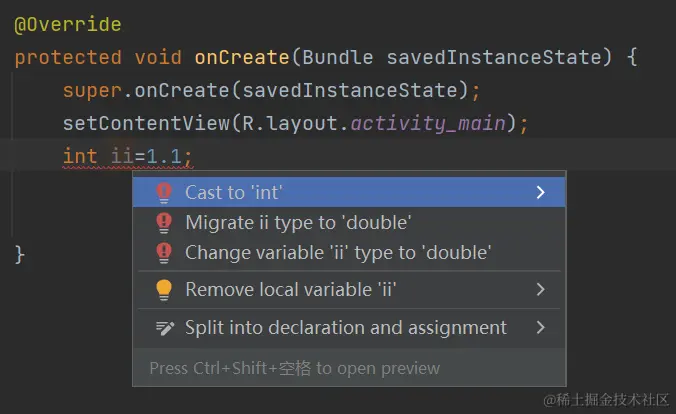Click the Press Ctrl+Shift to open preview hint

click(x=294, y=368)
